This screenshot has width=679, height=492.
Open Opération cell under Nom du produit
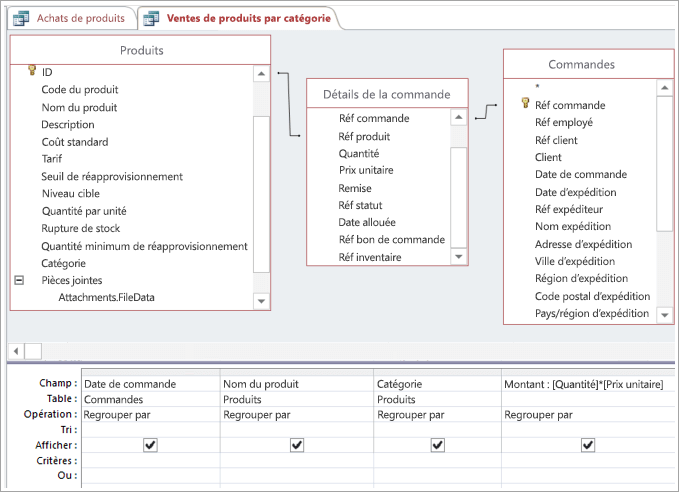(x=297, y=414)
